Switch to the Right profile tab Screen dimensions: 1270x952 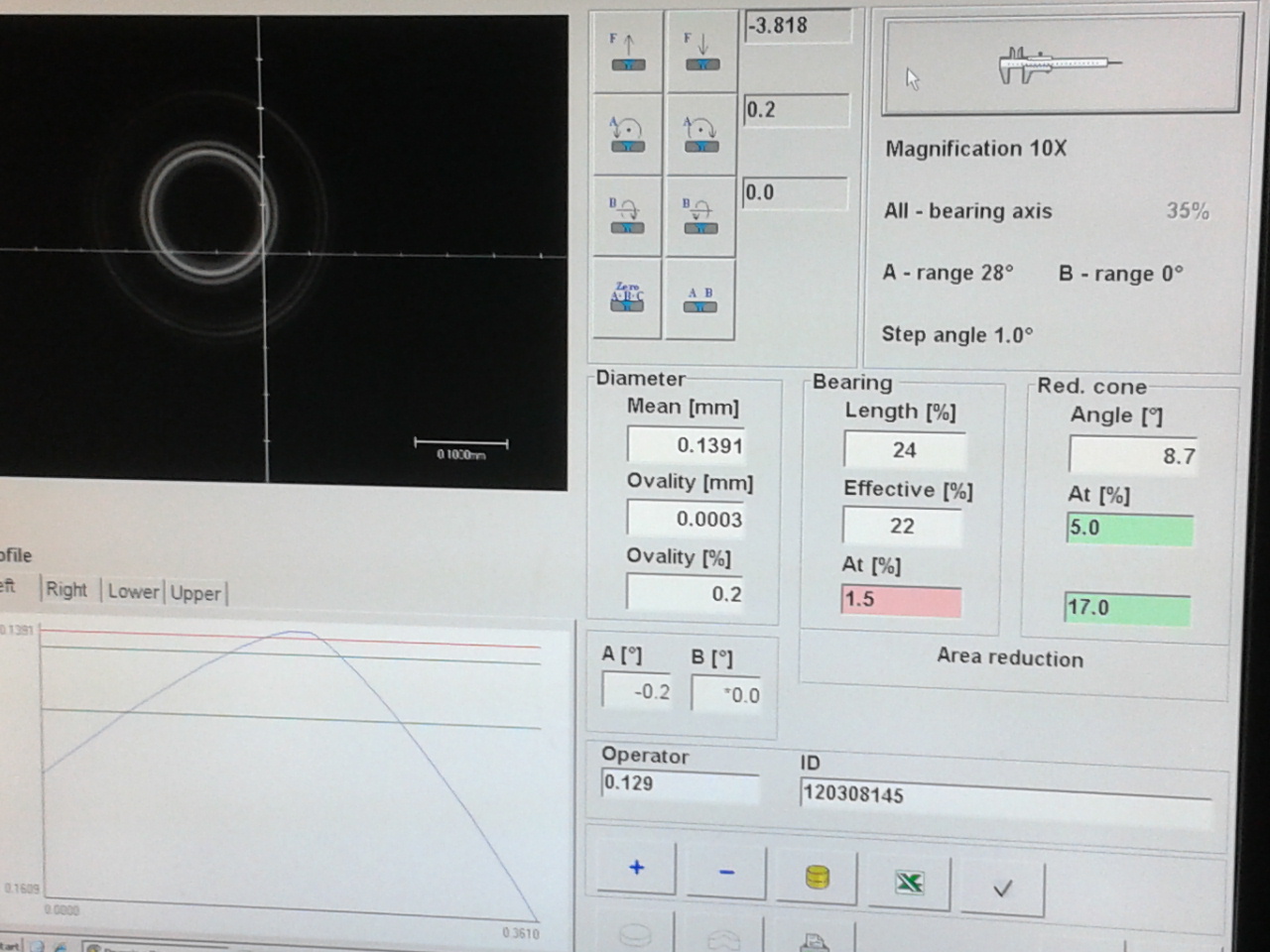coord(66,590)
